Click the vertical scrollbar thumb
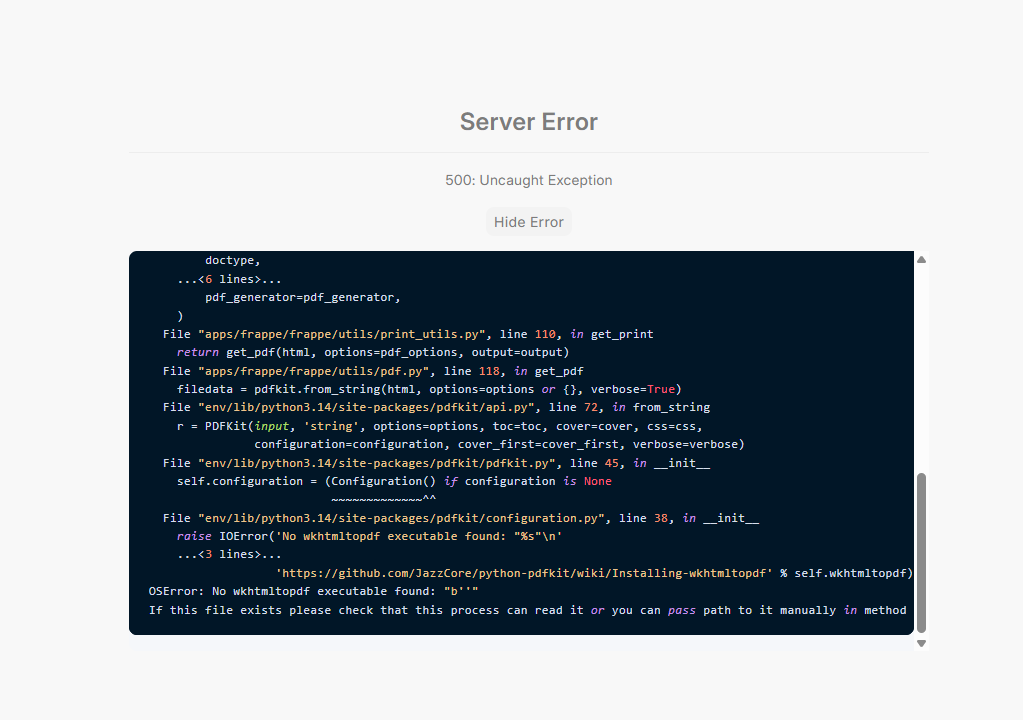Screen dimensions: 1023x720 (921, 553)
